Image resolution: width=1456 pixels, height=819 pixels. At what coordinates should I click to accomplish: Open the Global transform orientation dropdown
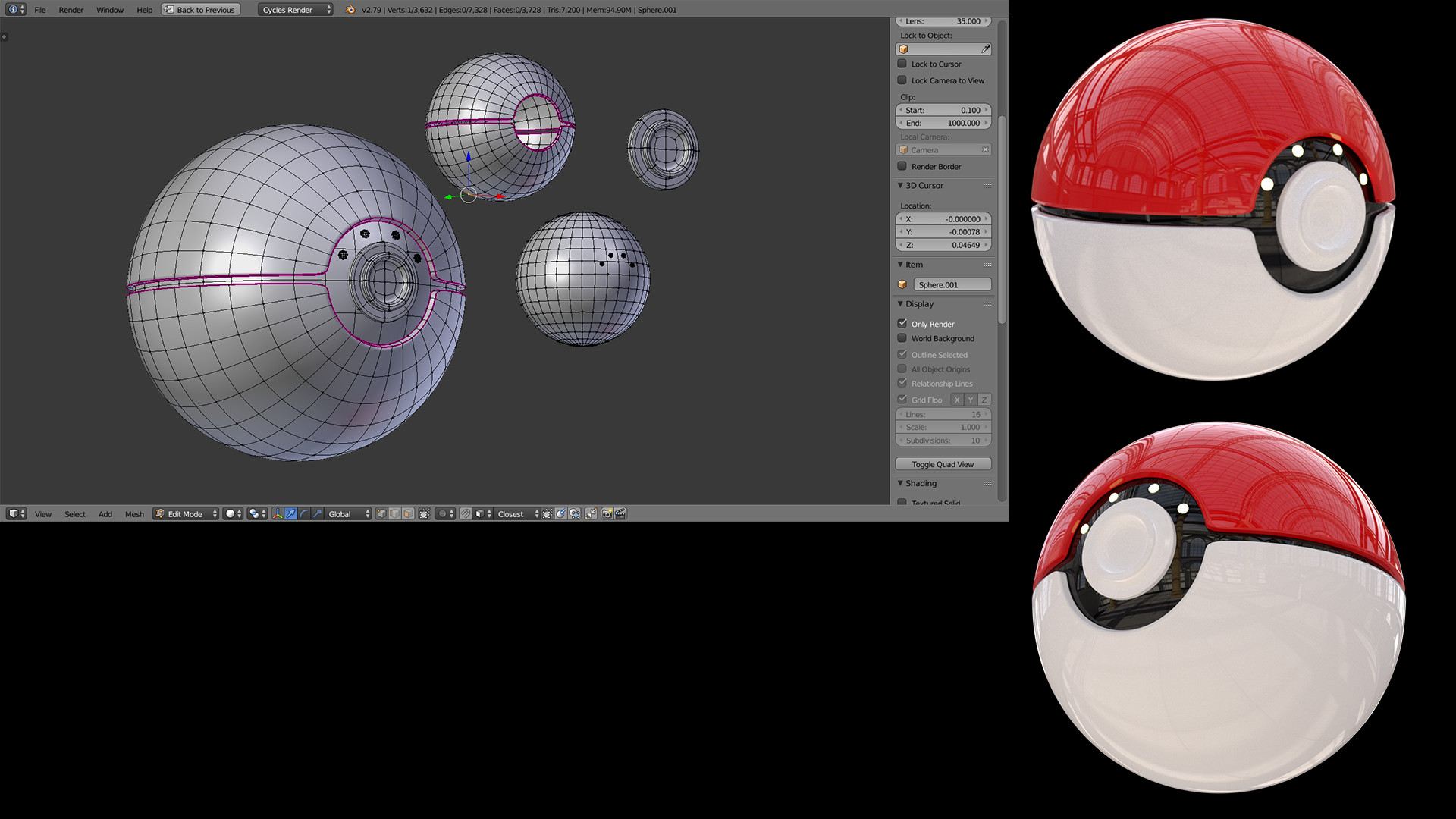348,514
